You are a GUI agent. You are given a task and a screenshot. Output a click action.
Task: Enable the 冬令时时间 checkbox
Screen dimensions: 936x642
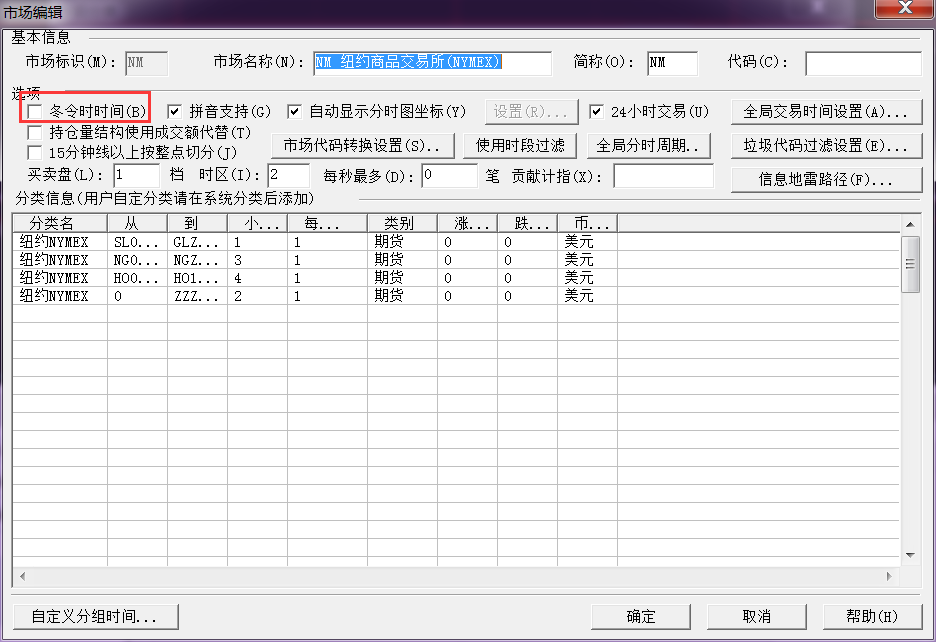[x=36, y=112]
